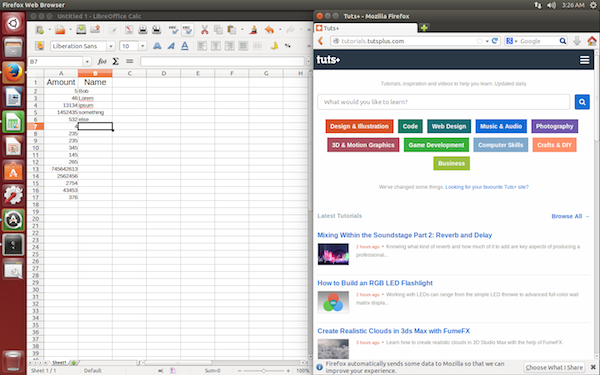The height and width of the screenshot is (375, 600).
Task: Open the URL bar history dropdown in Firefox
Action: point(487,41)
